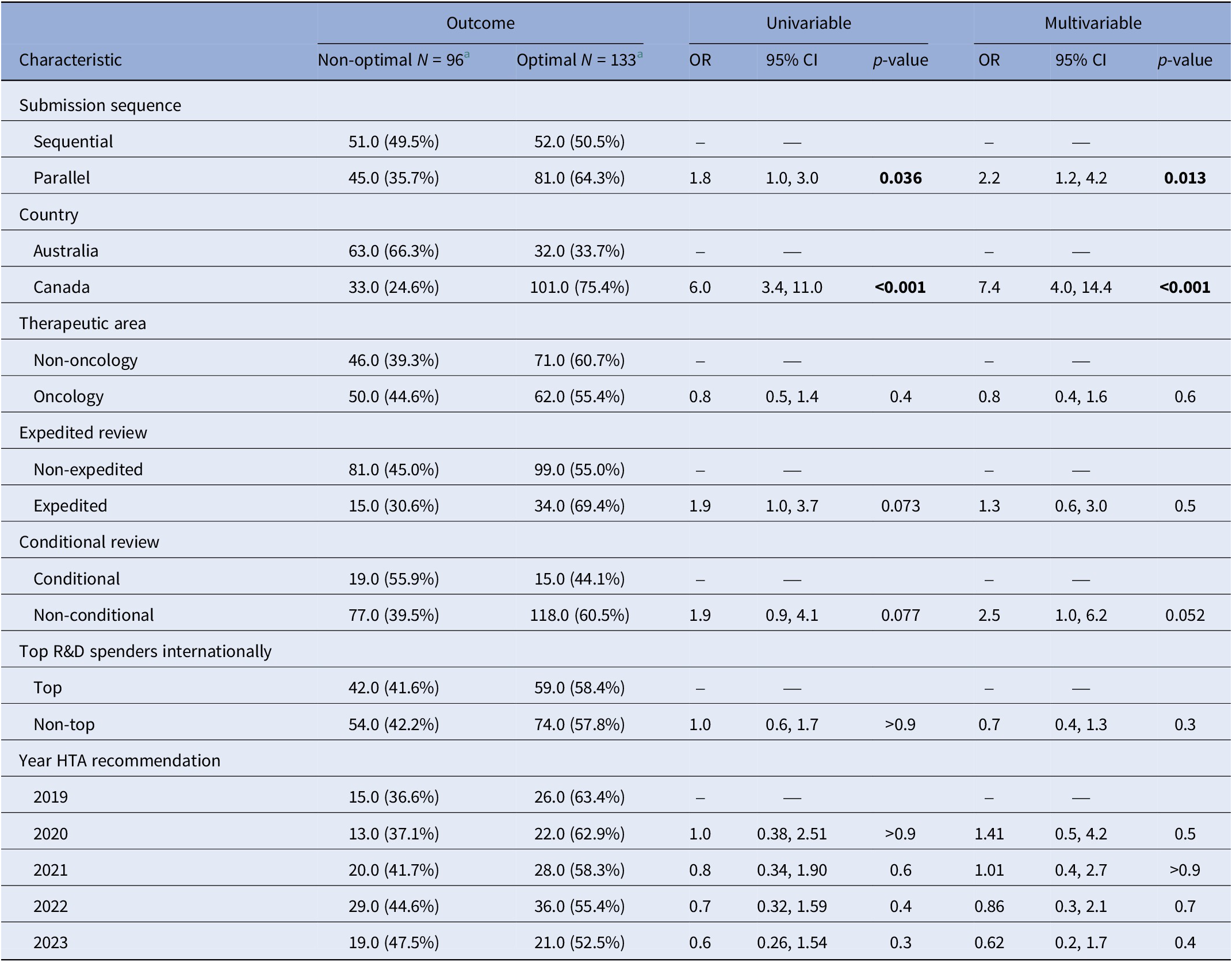Click the Therapeutic area section heading
1232x962 pixels.
click(82, 323)
